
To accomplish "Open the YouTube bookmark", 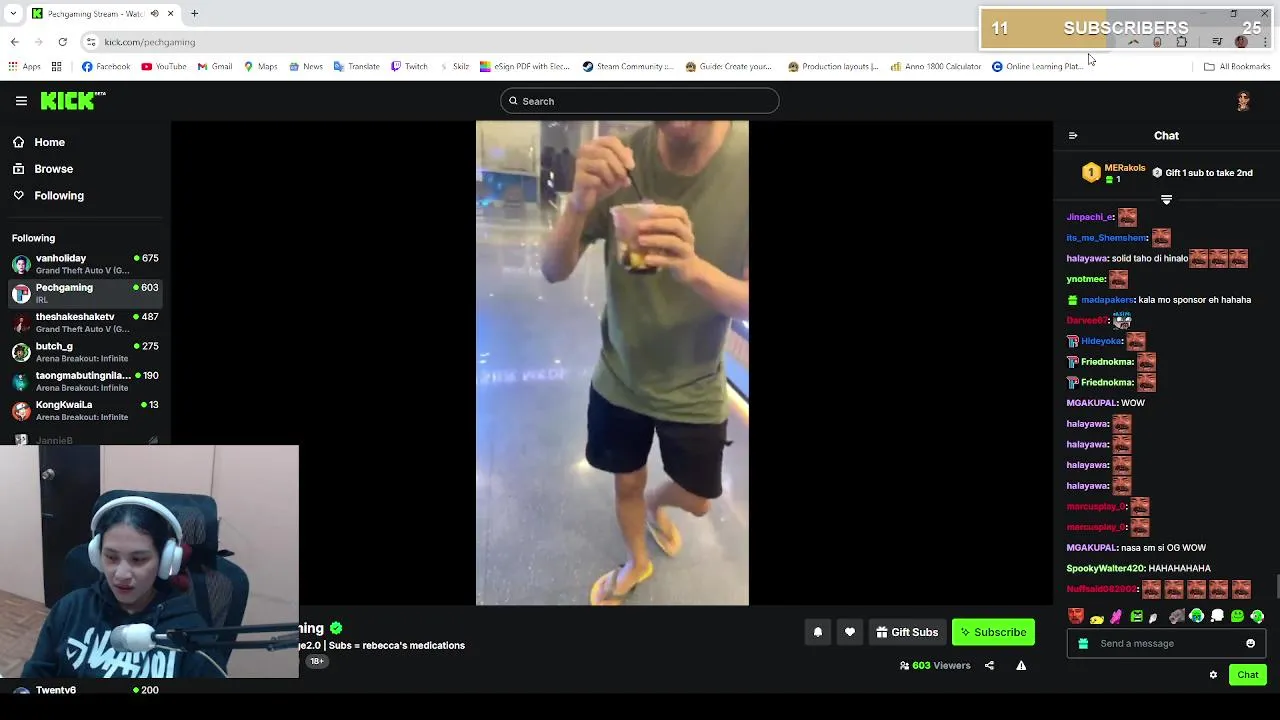I will [164, 67].
